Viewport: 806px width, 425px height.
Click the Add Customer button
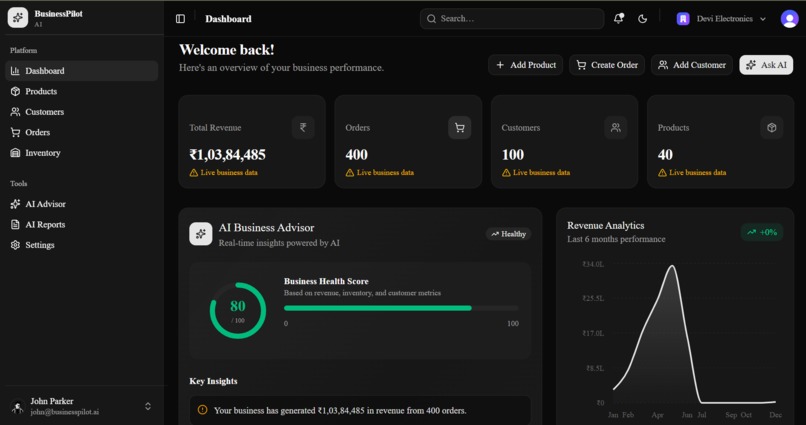(x=692, y=65)
